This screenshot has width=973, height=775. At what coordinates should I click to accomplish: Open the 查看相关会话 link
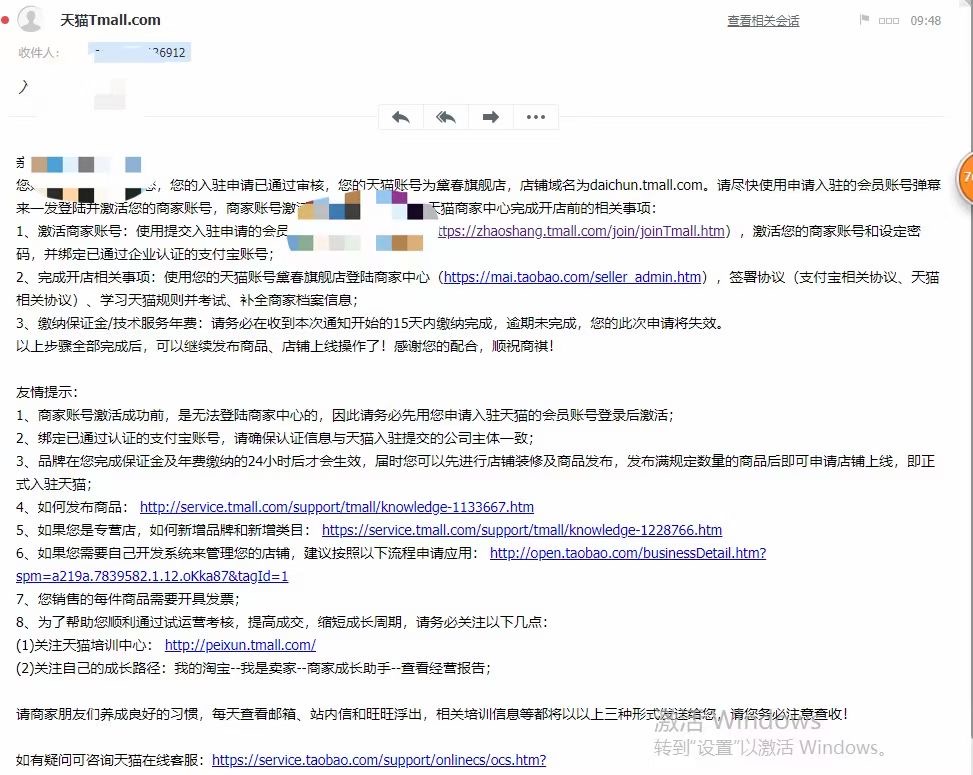pyautogui.click(x=763, y=21)
